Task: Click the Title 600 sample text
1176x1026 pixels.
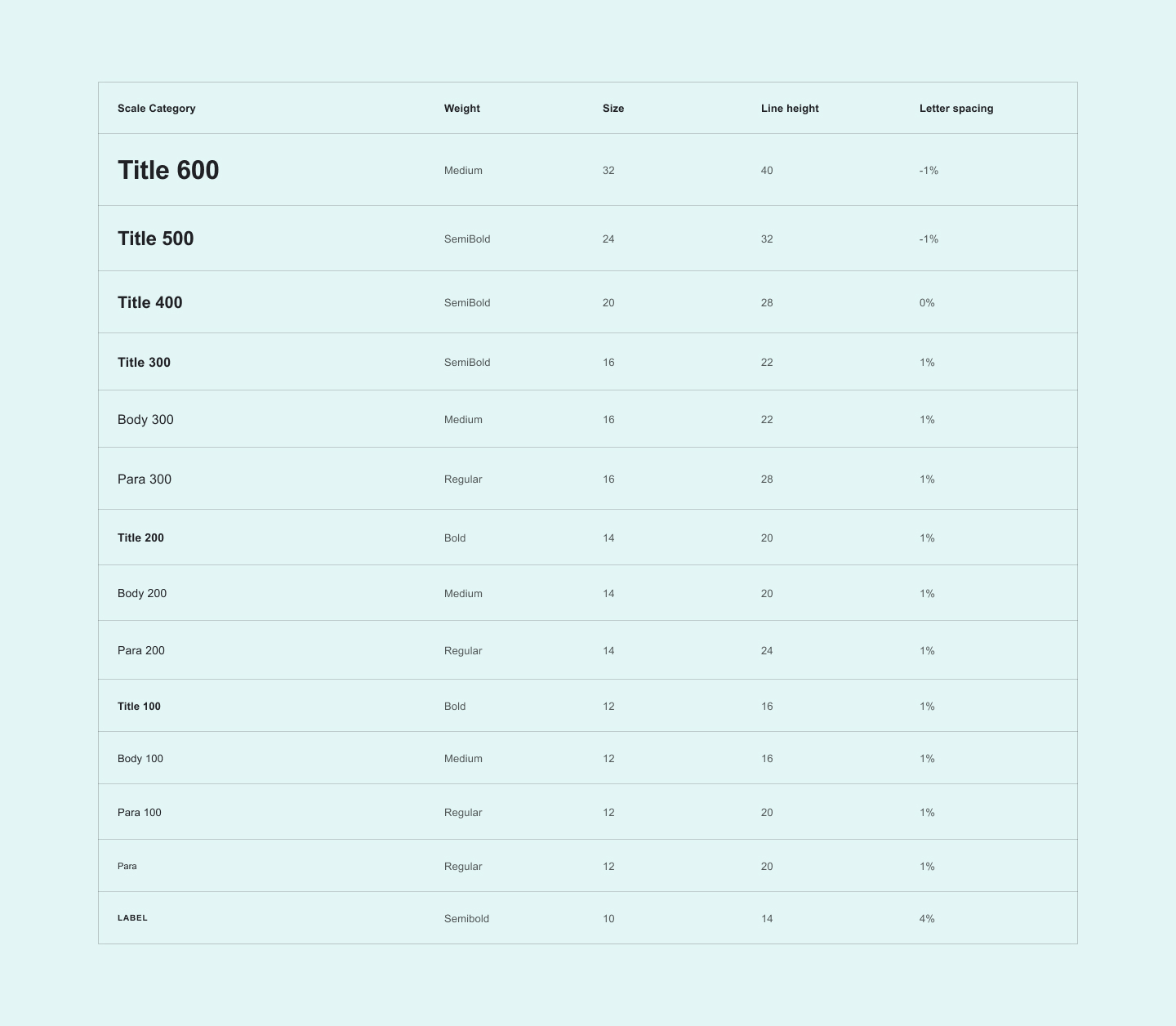Action: (168, 170)
